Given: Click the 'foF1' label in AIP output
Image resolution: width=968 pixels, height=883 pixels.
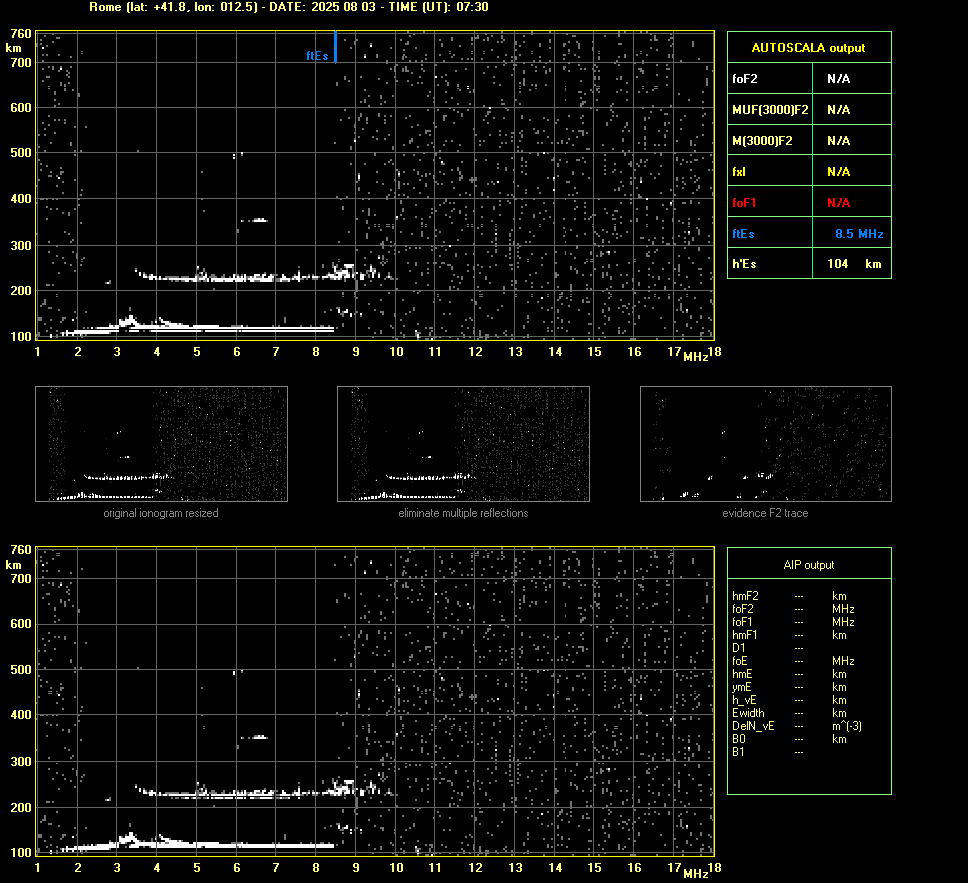Looking at the screenshot, I should [x=742, y=622].
